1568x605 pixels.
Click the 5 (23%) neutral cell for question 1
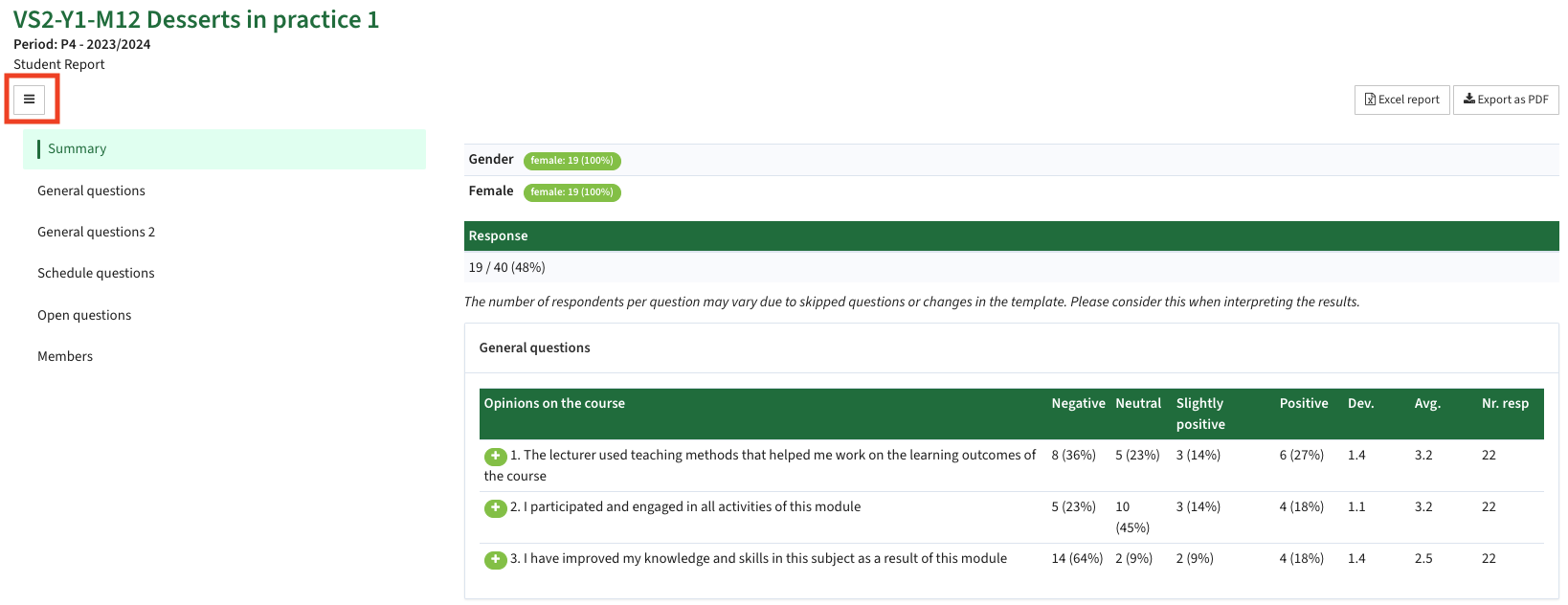1137,455
